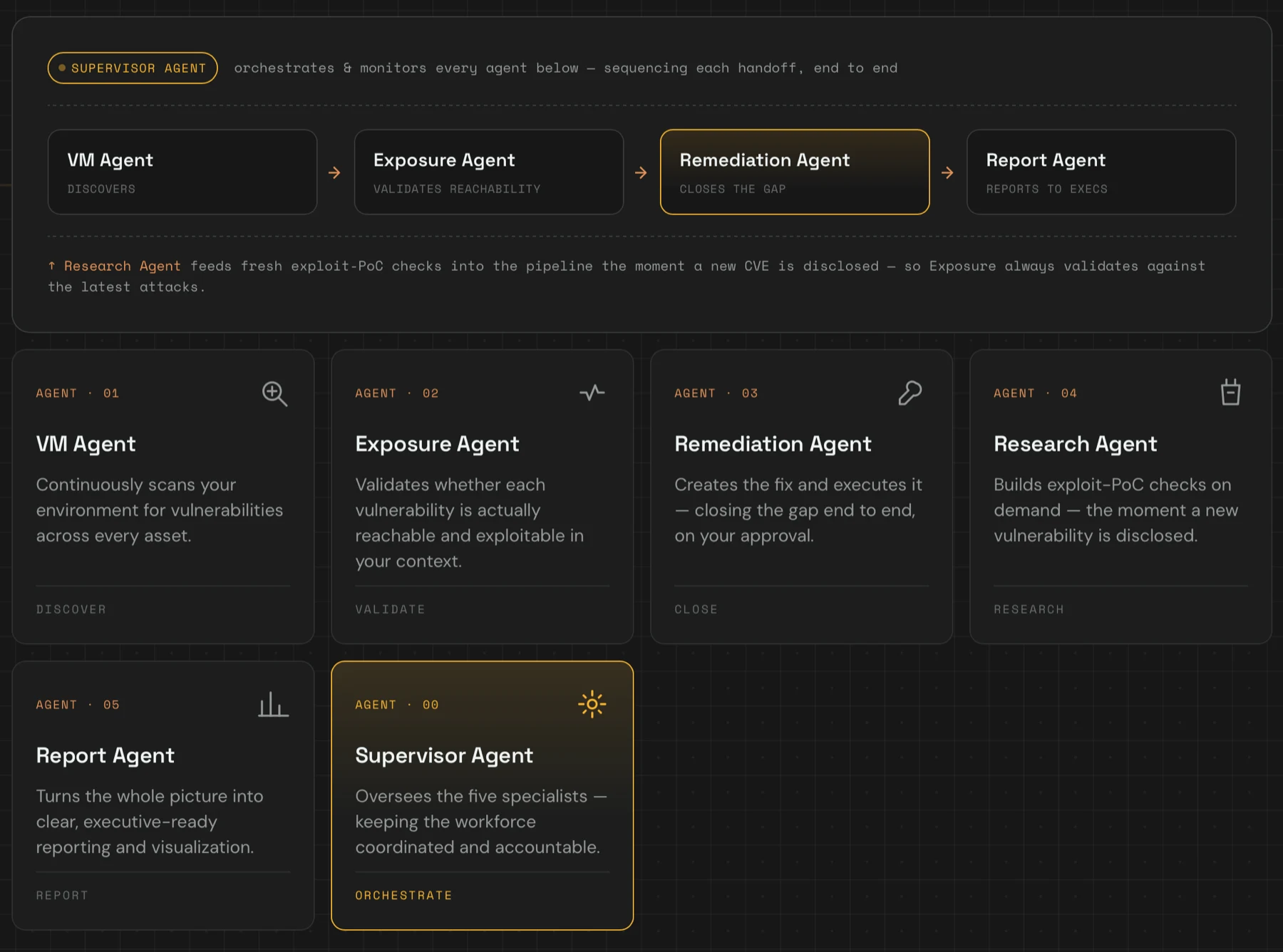The width and height of the screenshot is (1283, 952).
Task: Click the arrow between Exposure and Remediation Agent
Action: 641,172
